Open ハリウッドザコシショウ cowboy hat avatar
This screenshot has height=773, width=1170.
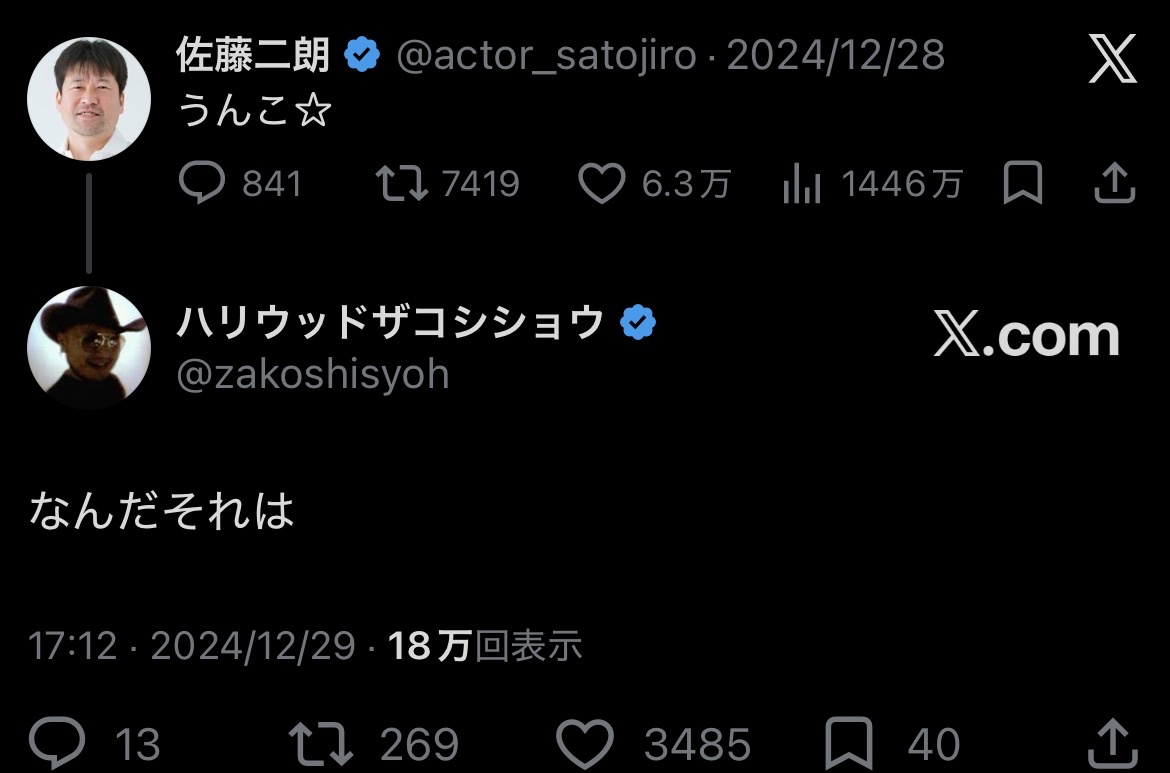[x=89, y=347]
